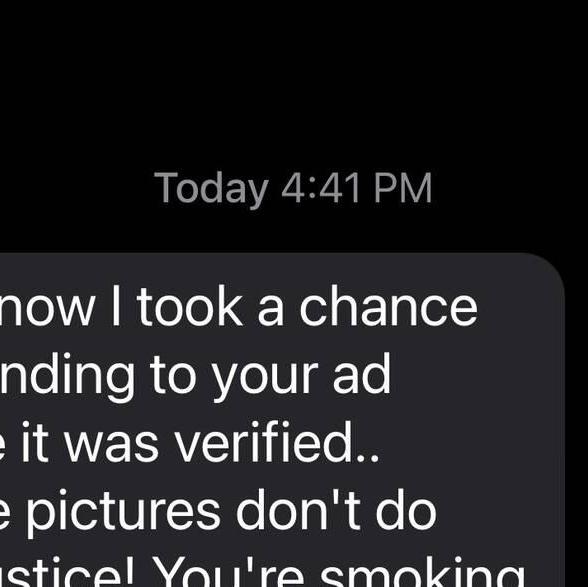Select the word 'to' before 'your ad'
Screen dimensions: 588x587
(172, 375)
